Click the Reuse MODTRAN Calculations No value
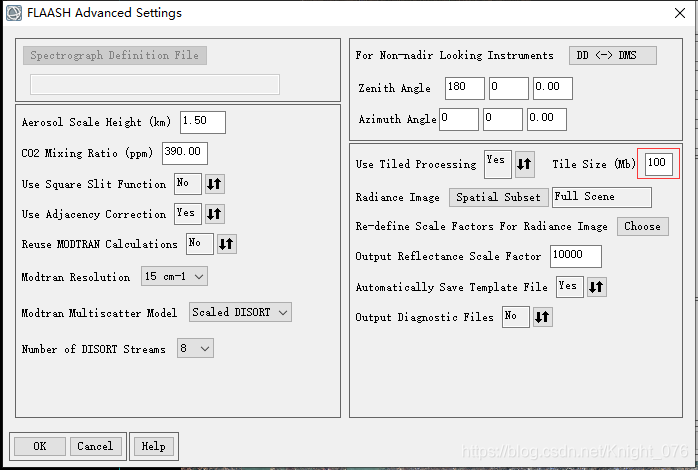698x470 pixels. 200,244
